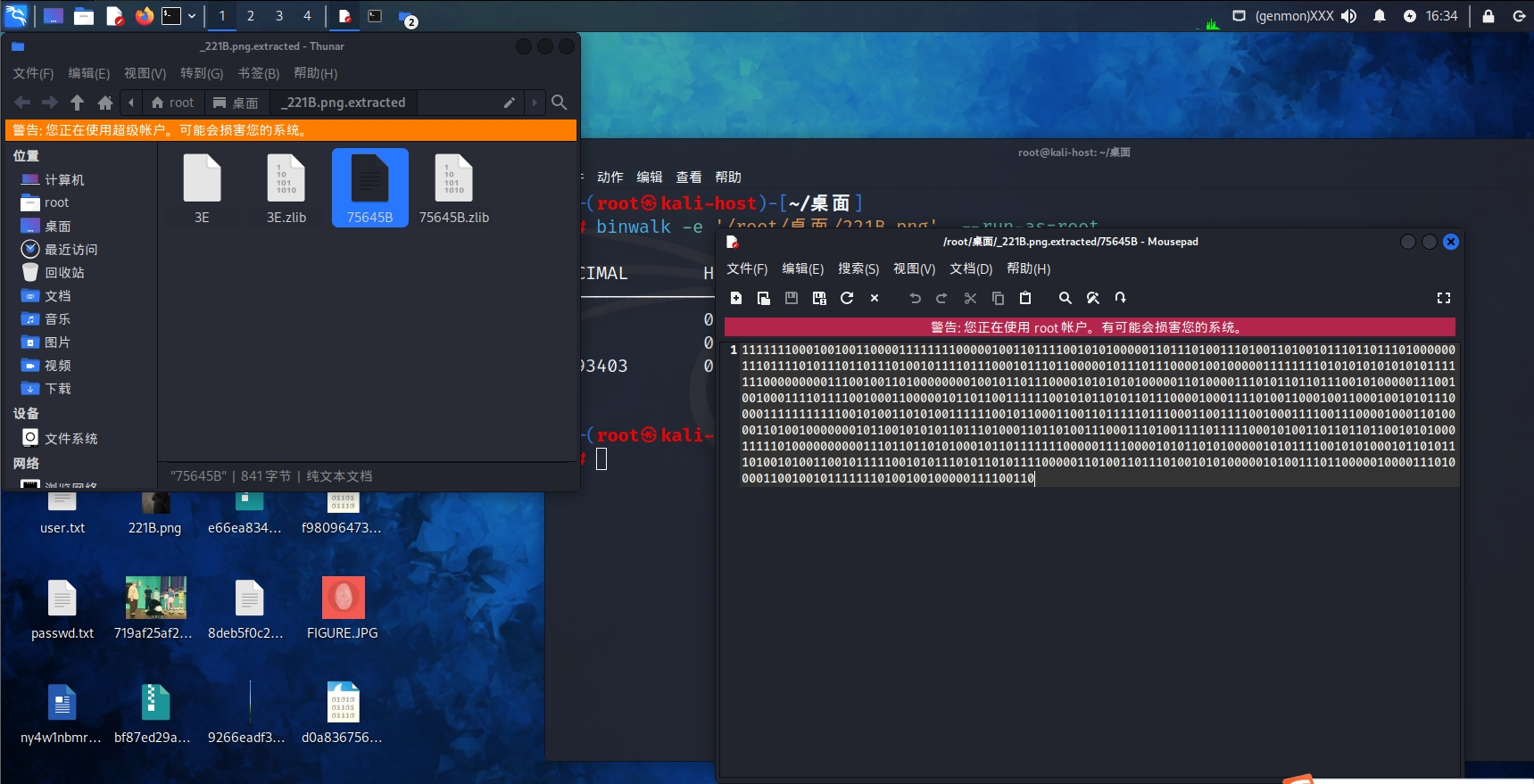This screenshot has height=784, width=1534.
Task: Click the Go to line icon in Mousepad
Action: (1121, 298)
